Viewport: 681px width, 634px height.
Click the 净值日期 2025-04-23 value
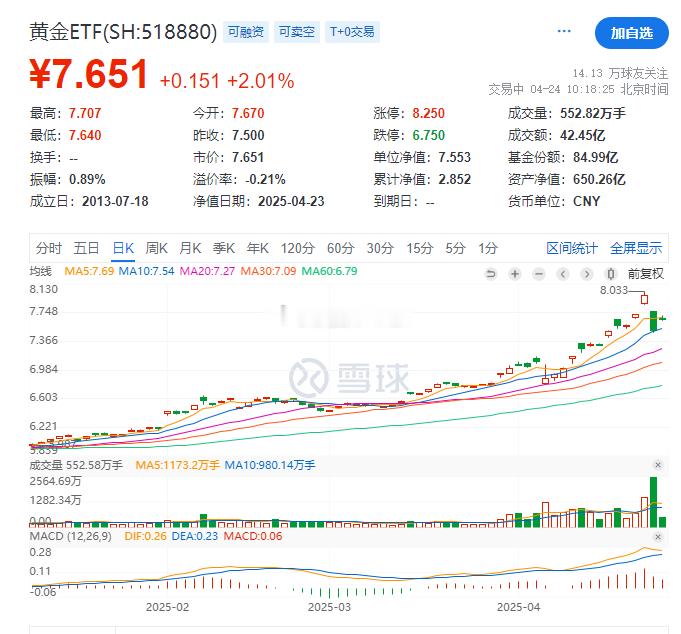(291, 201)
